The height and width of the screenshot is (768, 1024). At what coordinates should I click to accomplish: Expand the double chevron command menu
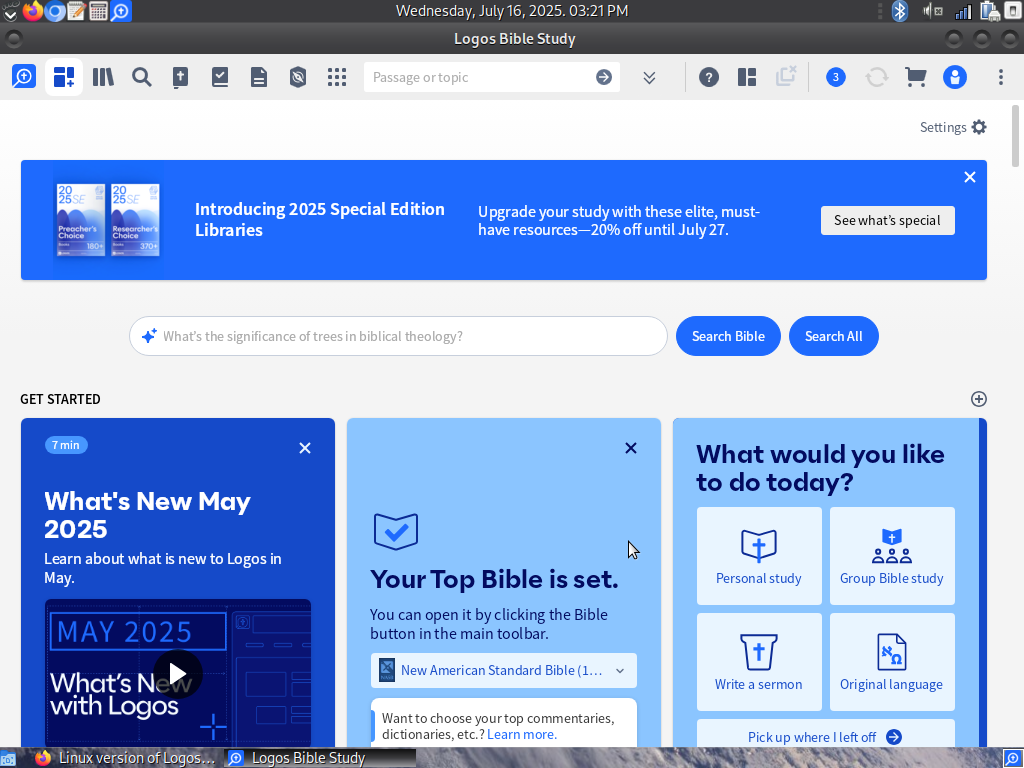coord(649,78)
